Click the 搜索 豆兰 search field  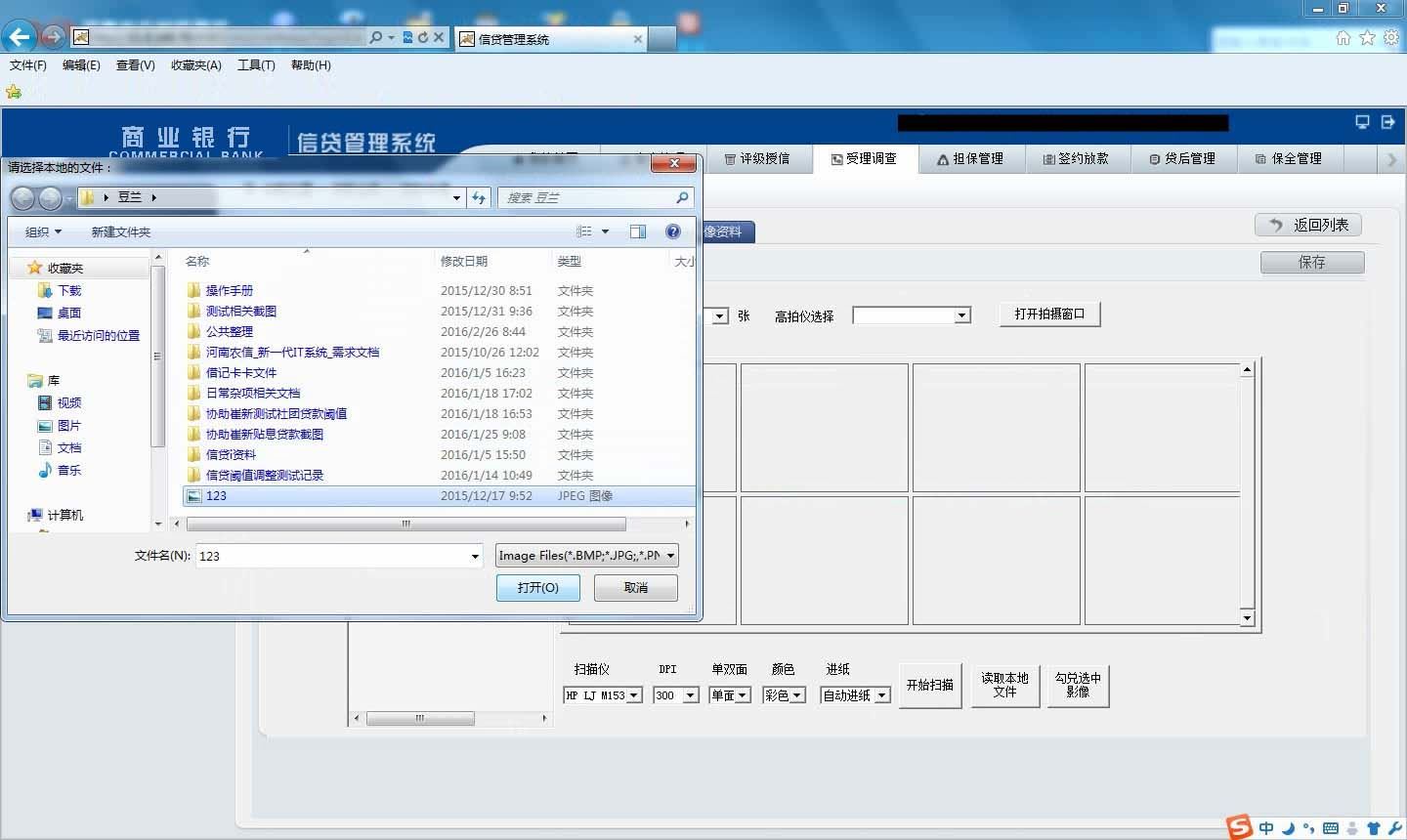click(596, 197)
